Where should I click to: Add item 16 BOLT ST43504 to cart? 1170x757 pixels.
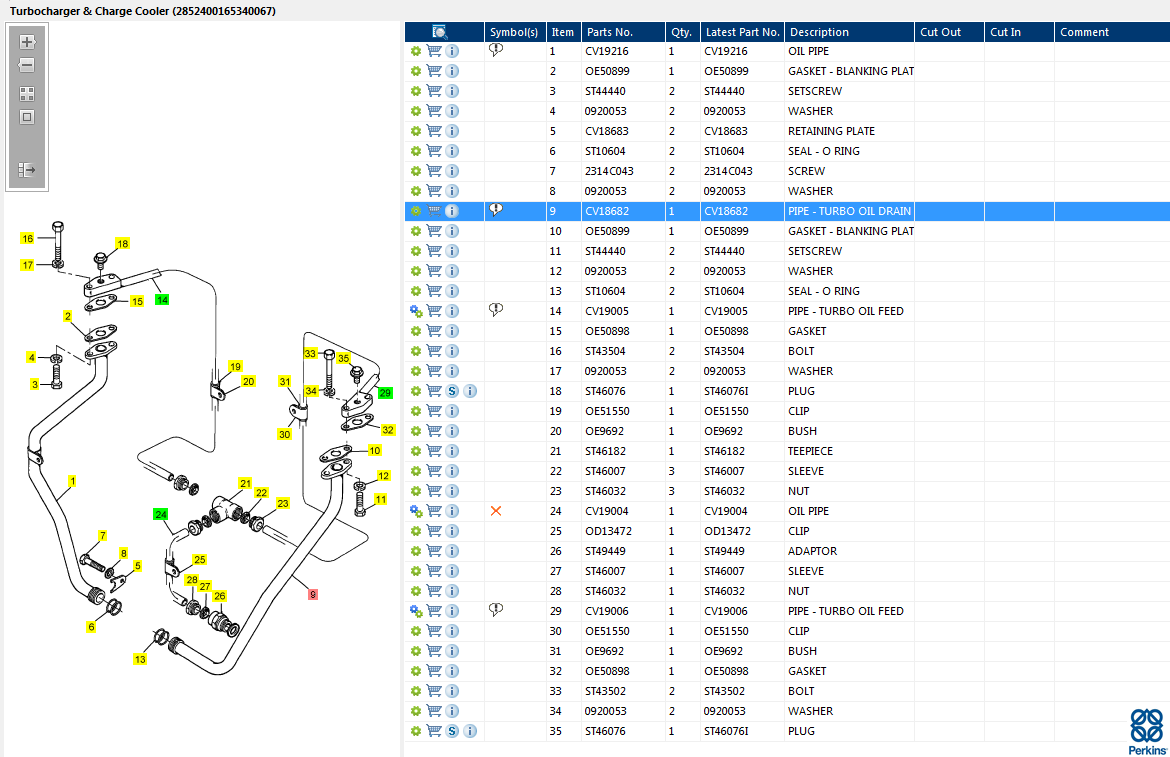(x=434, y=351)
